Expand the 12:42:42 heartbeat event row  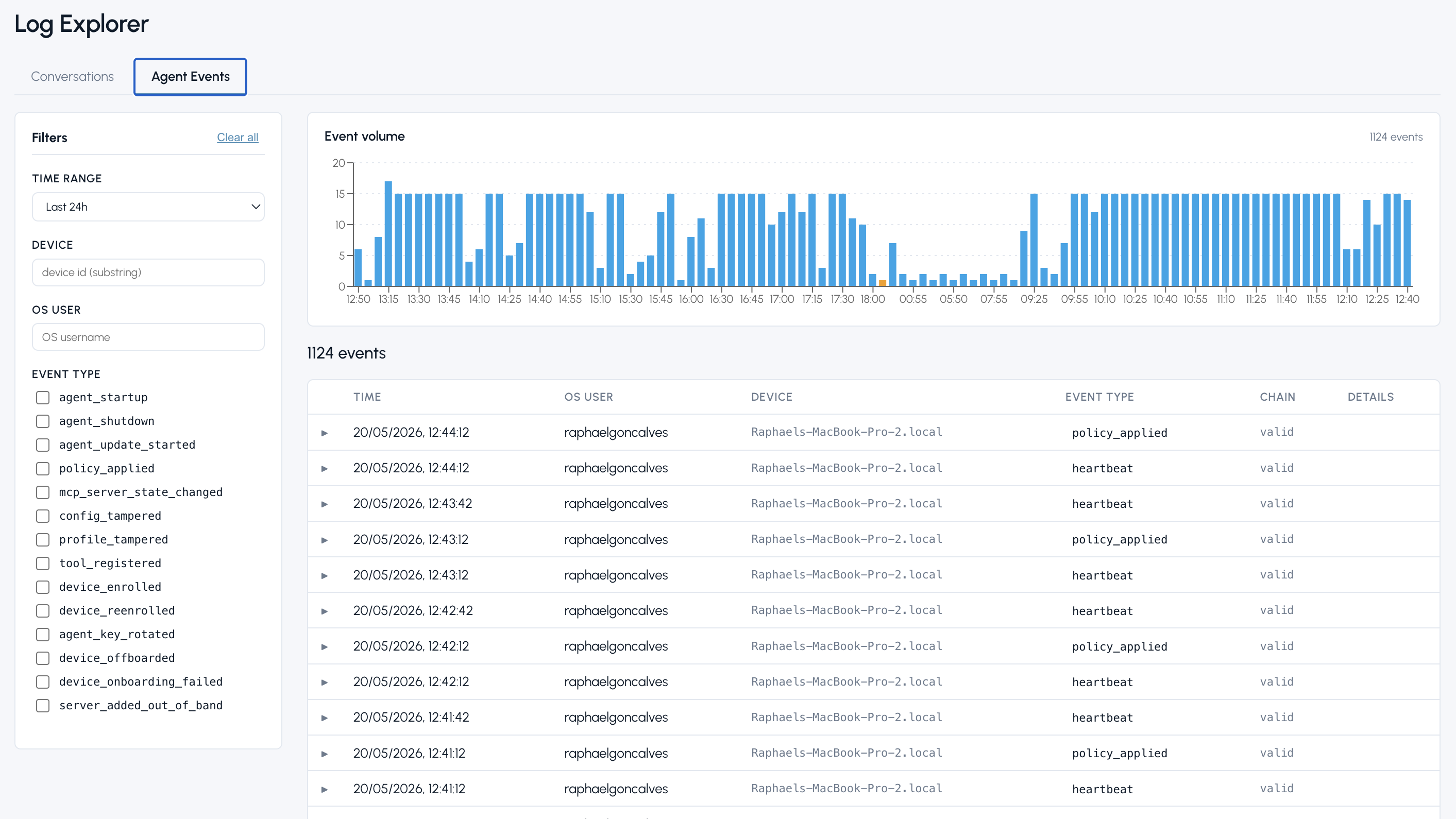coord(325,611)
